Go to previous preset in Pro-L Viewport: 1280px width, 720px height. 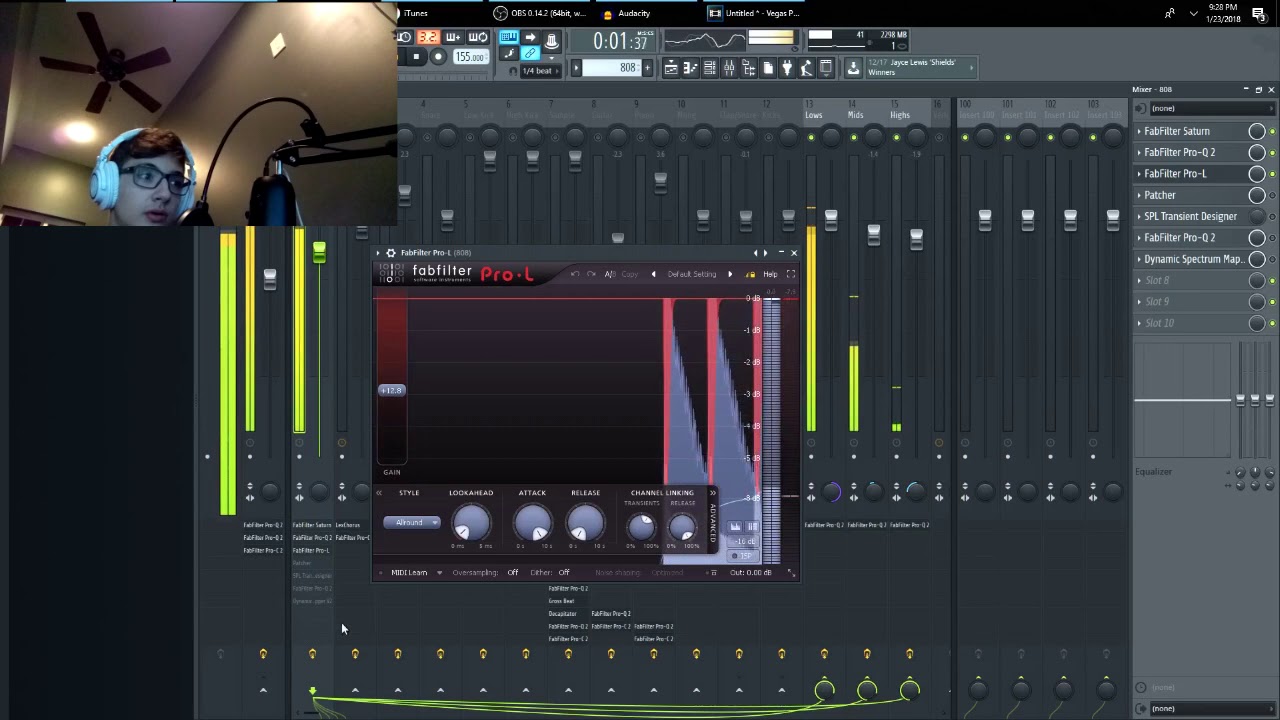click(653, 274)
